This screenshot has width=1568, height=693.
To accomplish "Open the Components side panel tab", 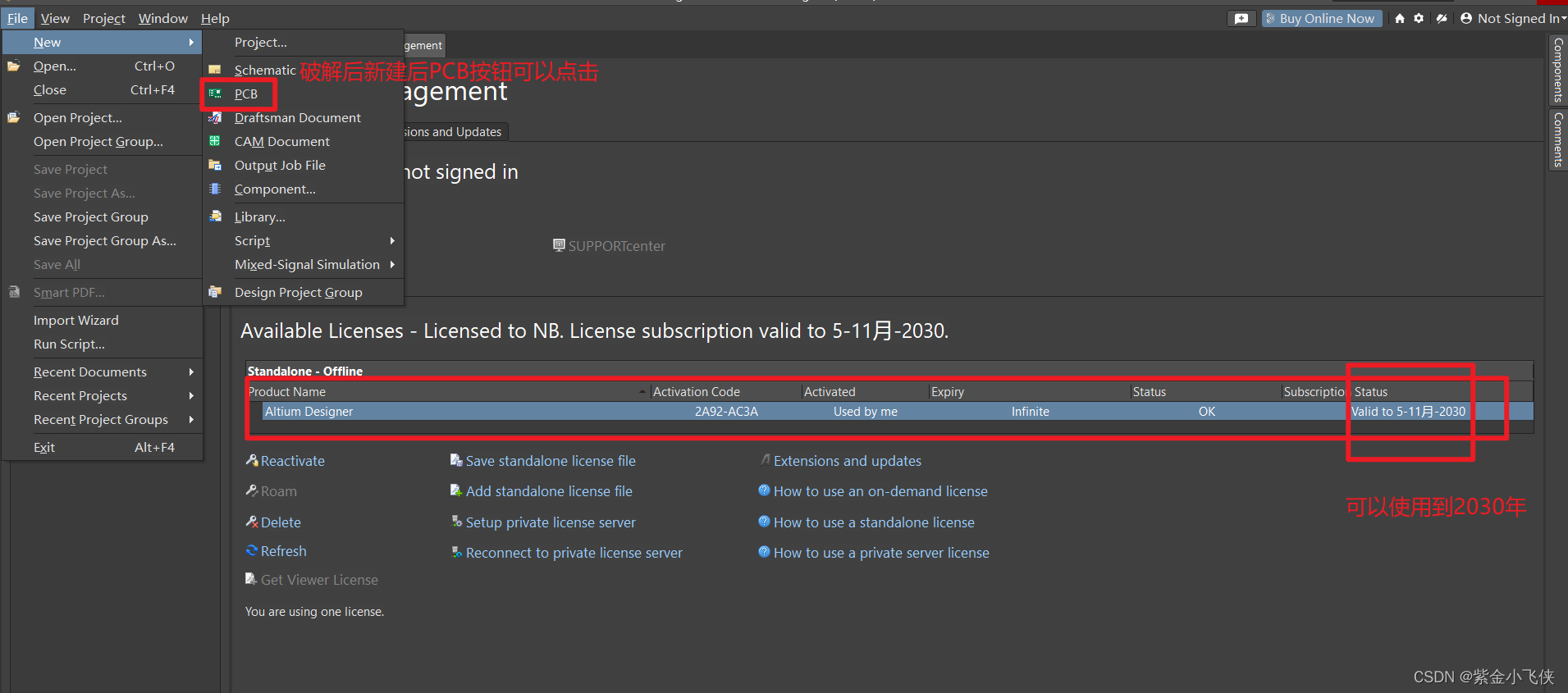I will (x=1558, y=70).
